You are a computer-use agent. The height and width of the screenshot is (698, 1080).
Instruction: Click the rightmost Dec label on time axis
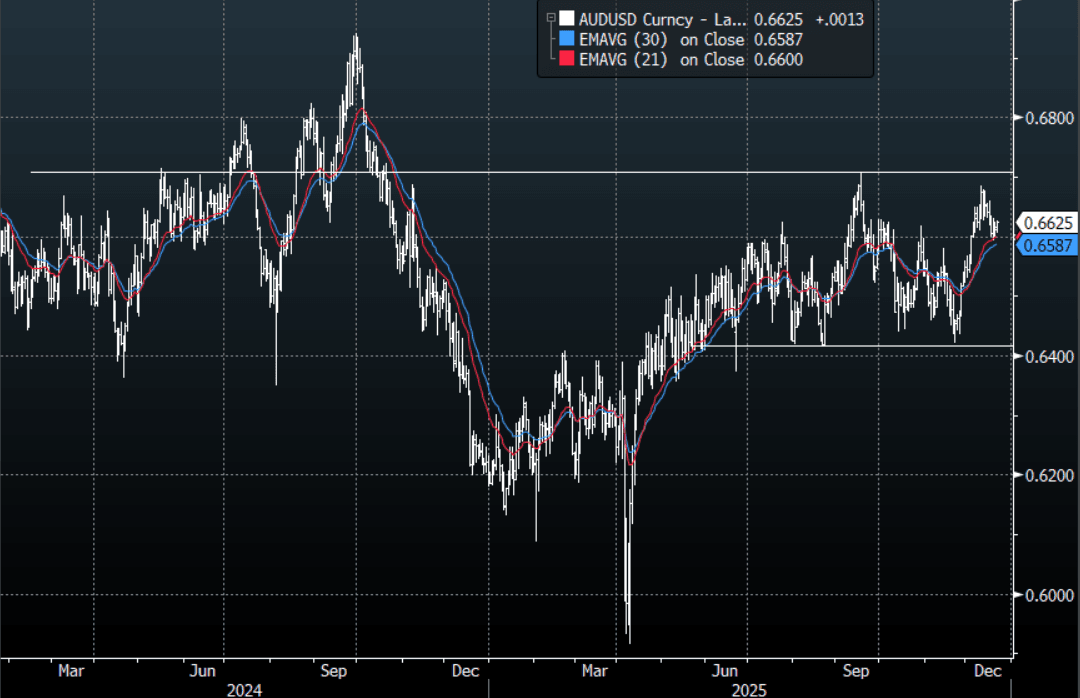[989, 671]
